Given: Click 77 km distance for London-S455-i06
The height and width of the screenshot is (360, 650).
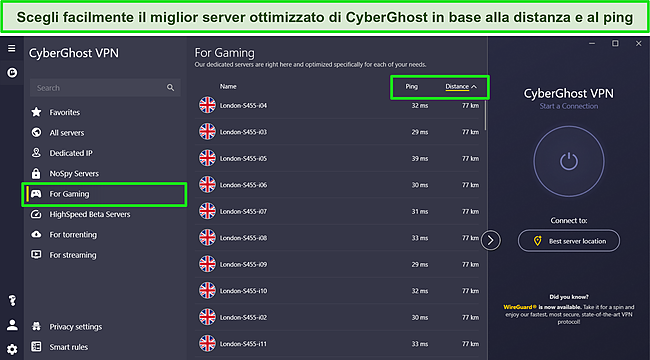Looking at the screenshot, I should point(471,185).
